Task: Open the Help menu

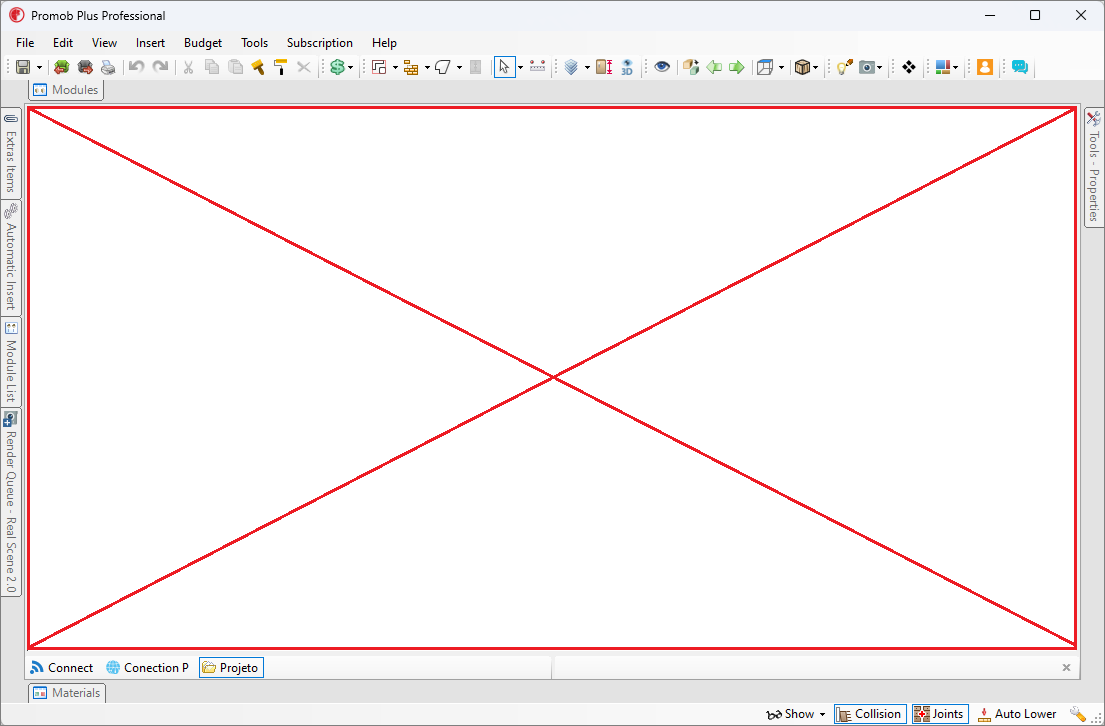Action: (x=385, y=43)
